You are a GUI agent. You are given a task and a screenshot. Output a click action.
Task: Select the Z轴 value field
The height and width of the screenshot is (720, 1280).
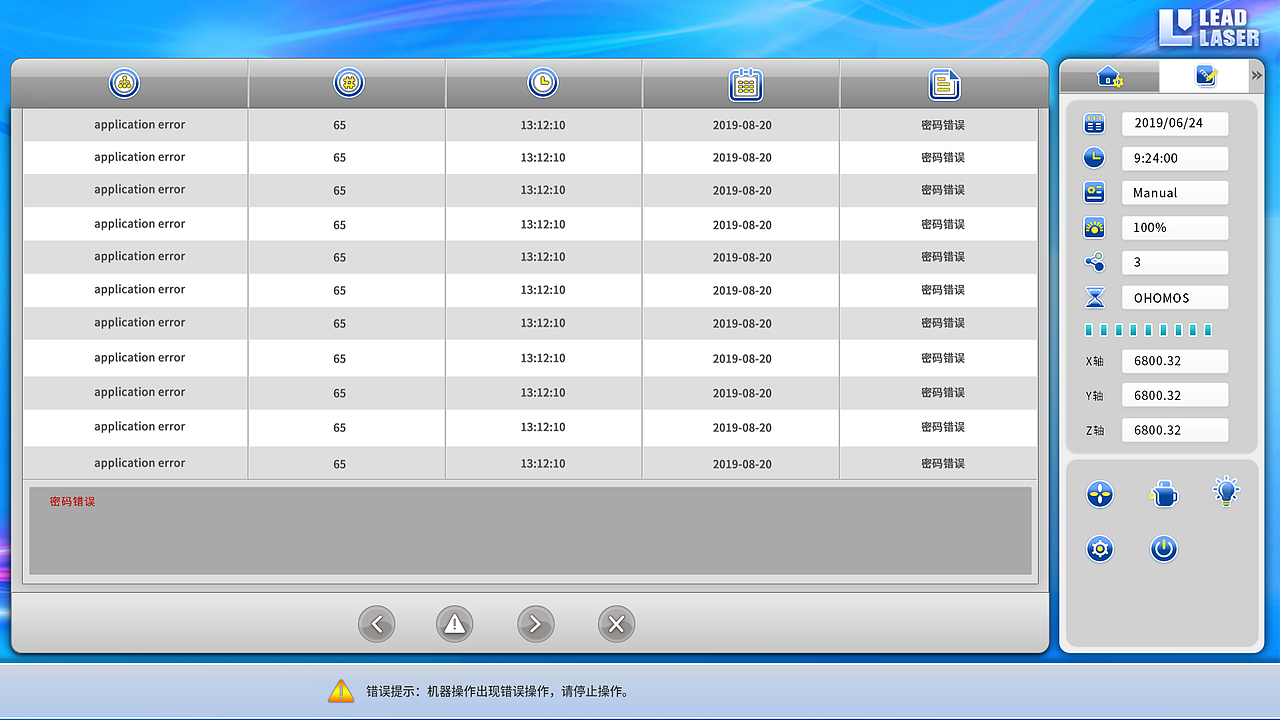pos(1175,430)
